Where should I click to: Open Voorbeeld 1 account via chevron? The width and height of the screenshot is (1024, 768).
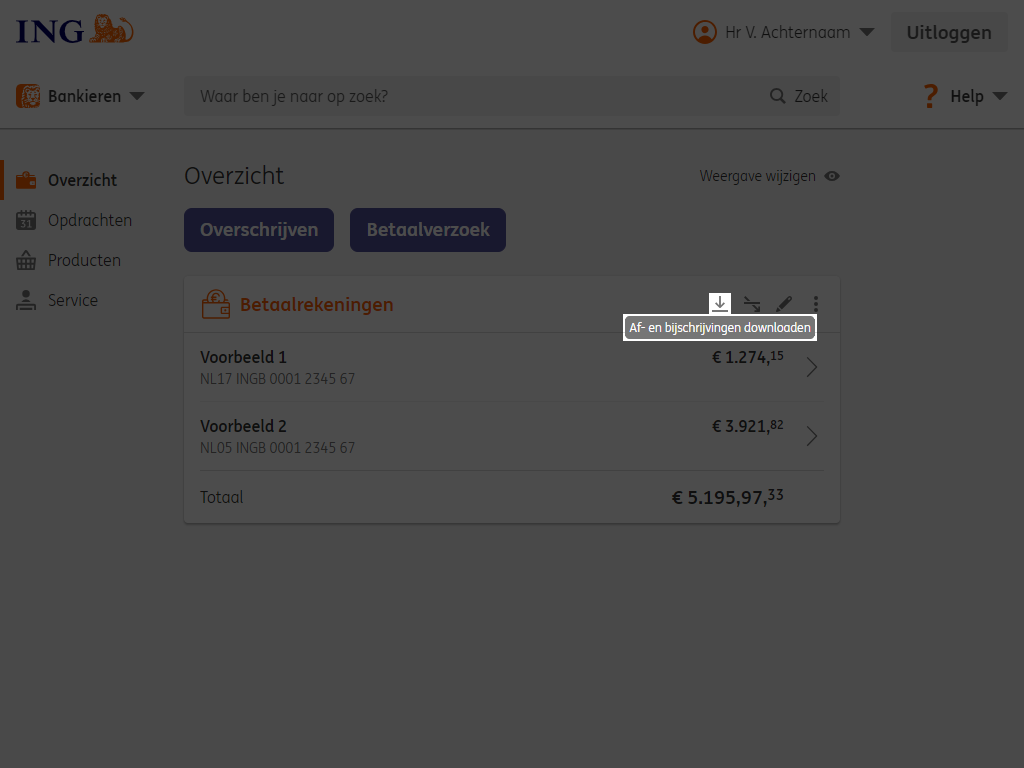pos(812,367)
